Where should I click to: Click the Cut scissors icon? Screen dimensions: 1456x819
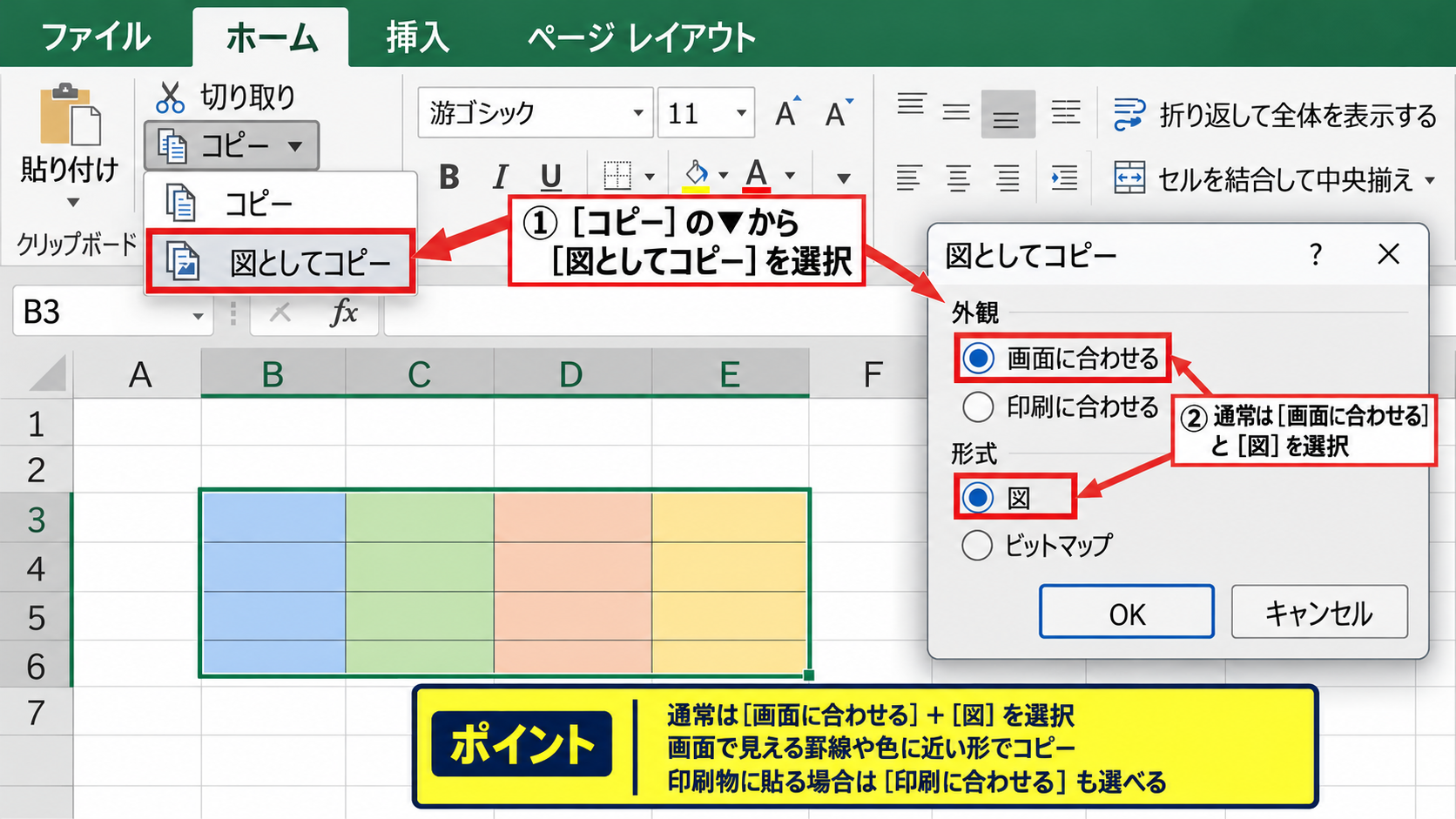coord(170,97)
